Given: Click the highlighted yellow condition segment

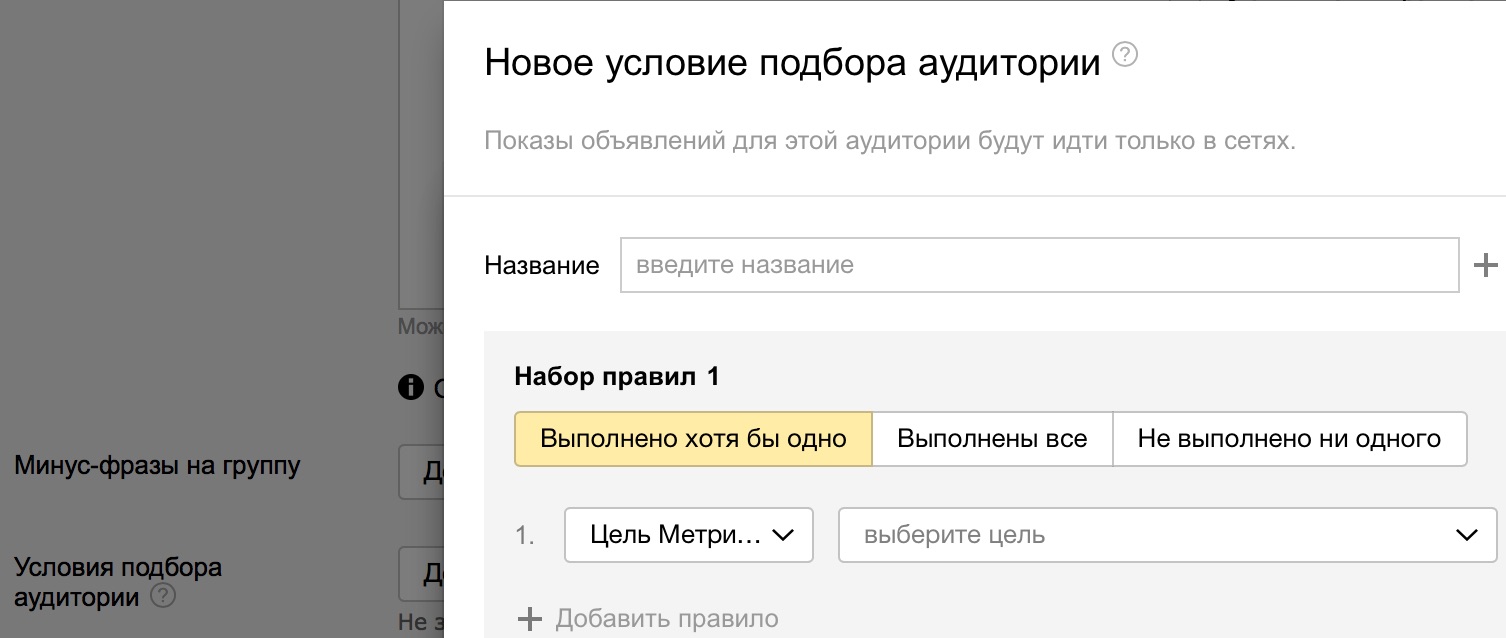Looking at the screenshot, I should point(693,438).
